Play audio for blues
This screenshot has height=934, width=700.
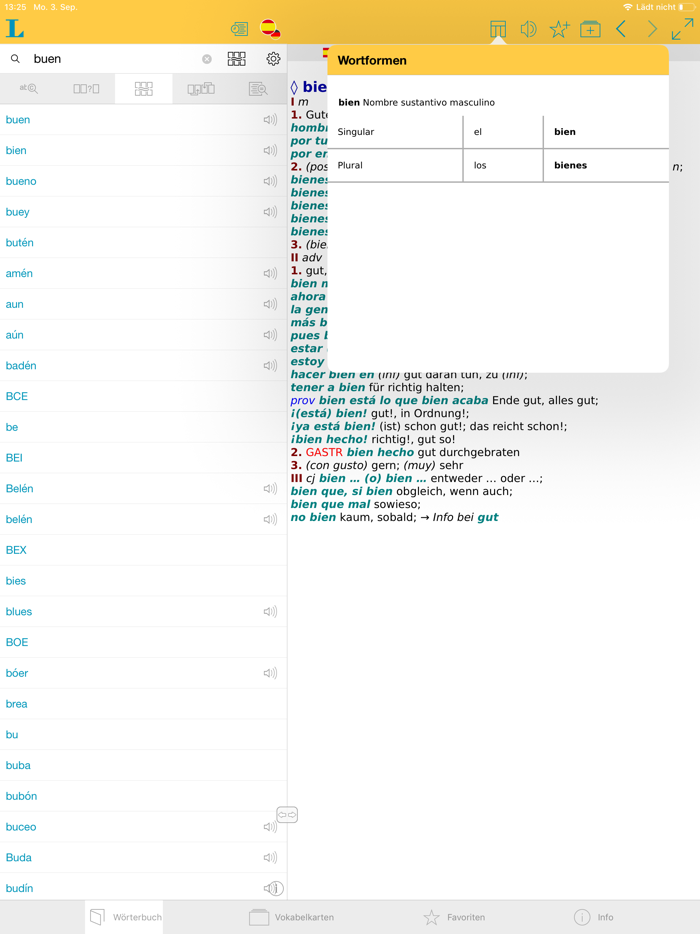[x=270, y=612]
